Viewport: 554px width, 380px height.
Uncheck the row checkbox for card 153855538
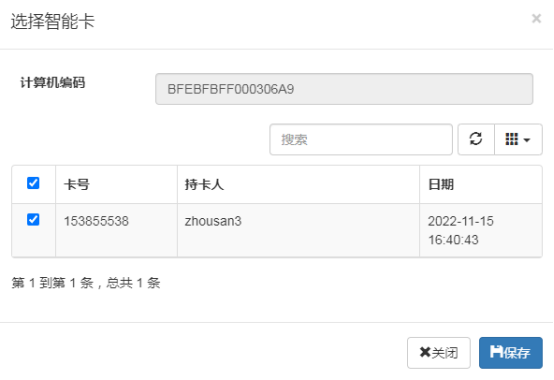pyautogui.click(x=33, y=219)
